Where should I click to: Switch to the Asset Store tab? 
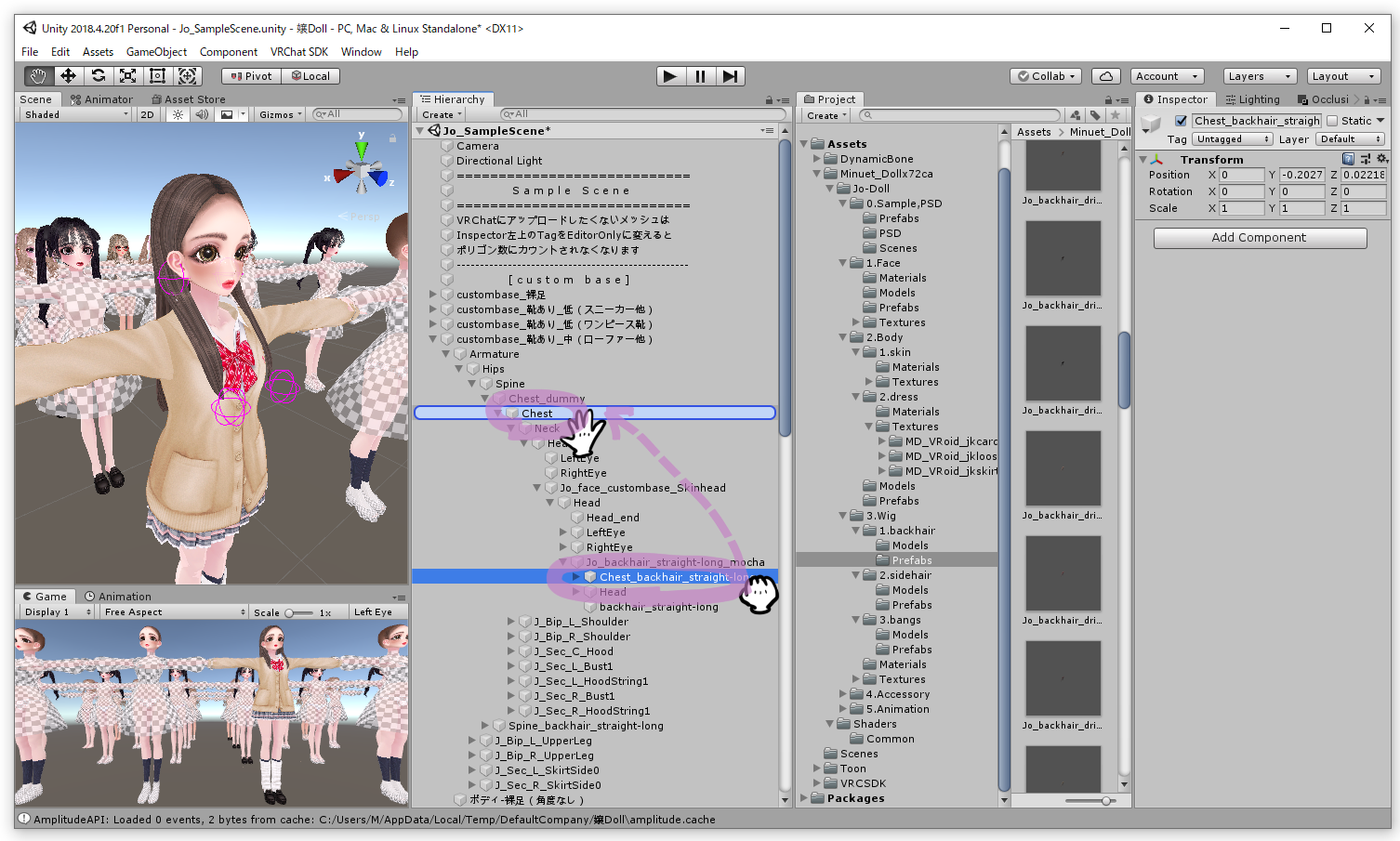(188, 99)
